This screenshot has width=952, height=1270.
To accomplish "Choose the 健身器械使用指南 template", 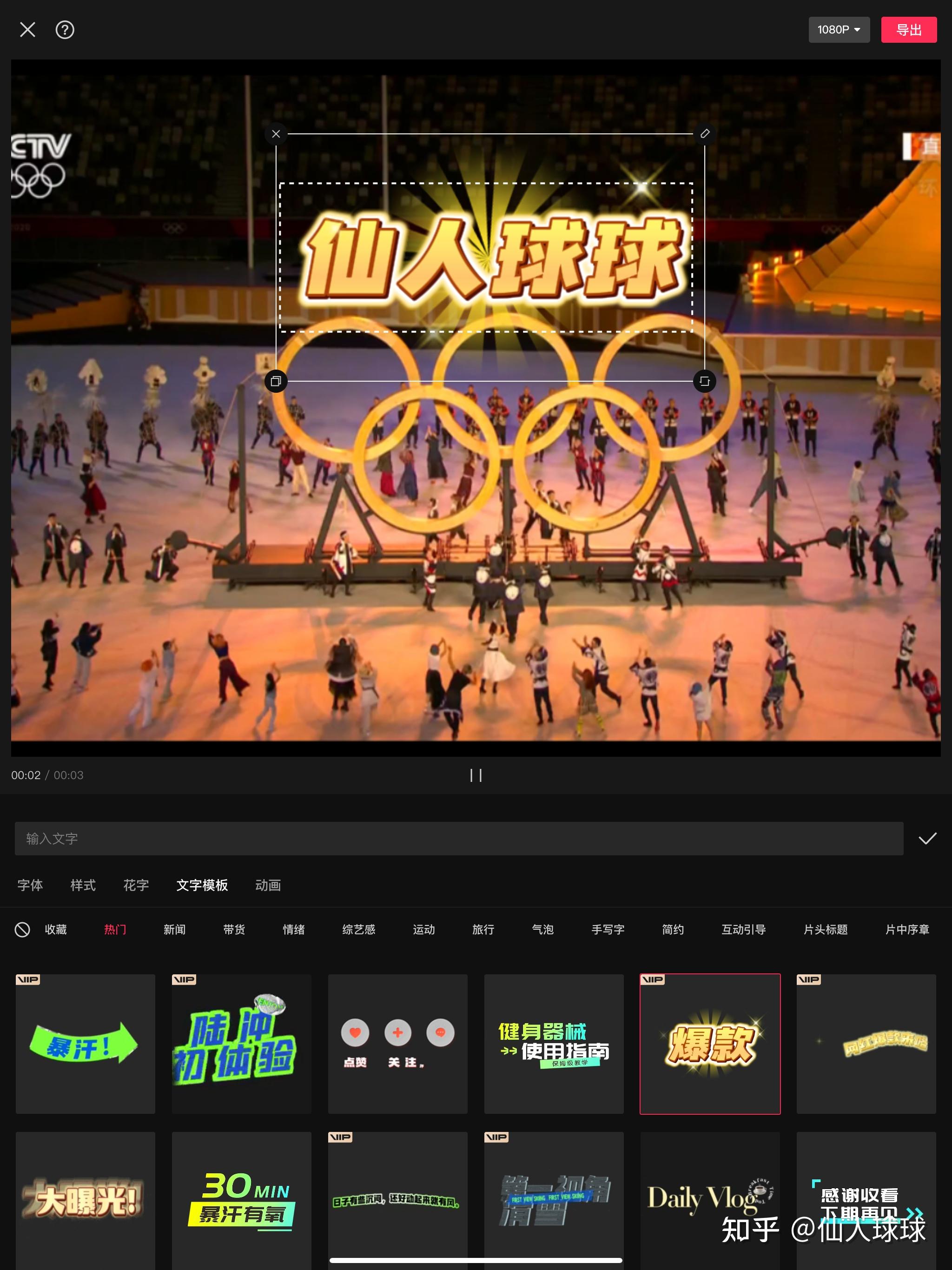I will point(554,1044).
